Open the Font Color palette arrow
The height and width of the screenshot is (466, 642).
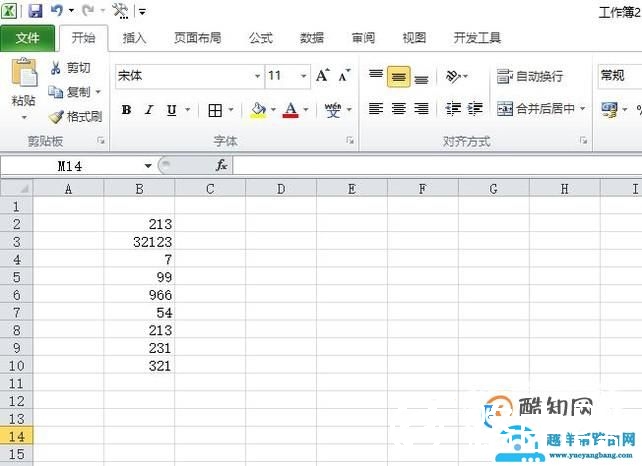click(306, 110)
